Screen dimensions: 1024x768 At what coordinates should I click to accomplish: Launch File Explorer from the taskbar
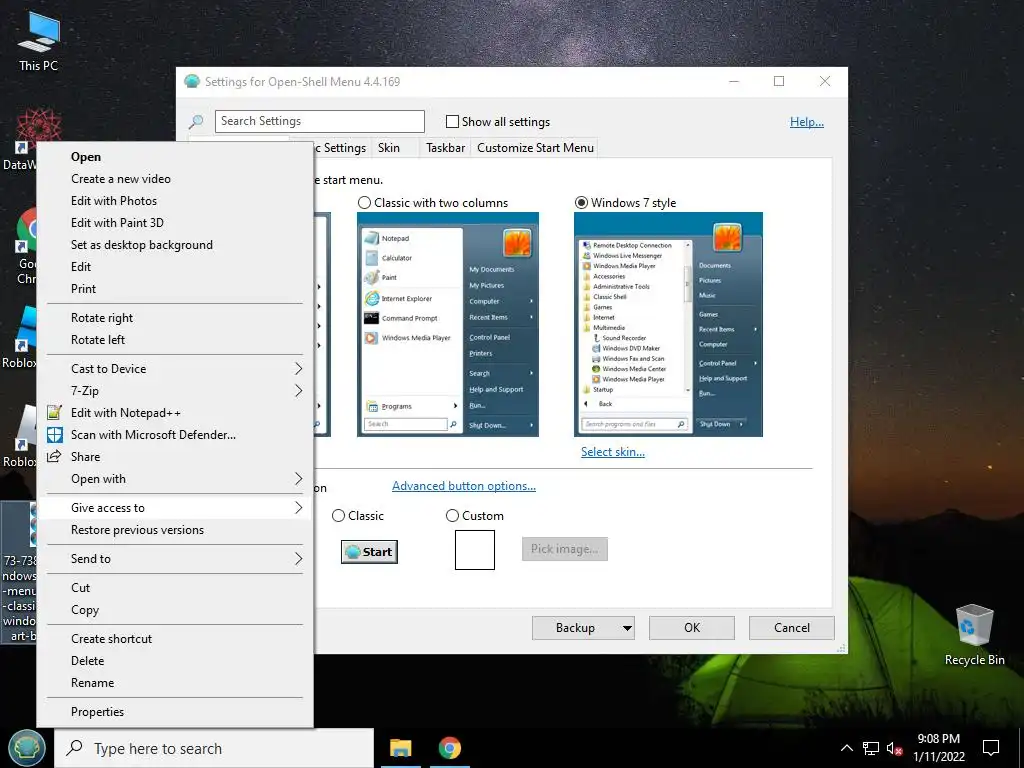[400, 748]
